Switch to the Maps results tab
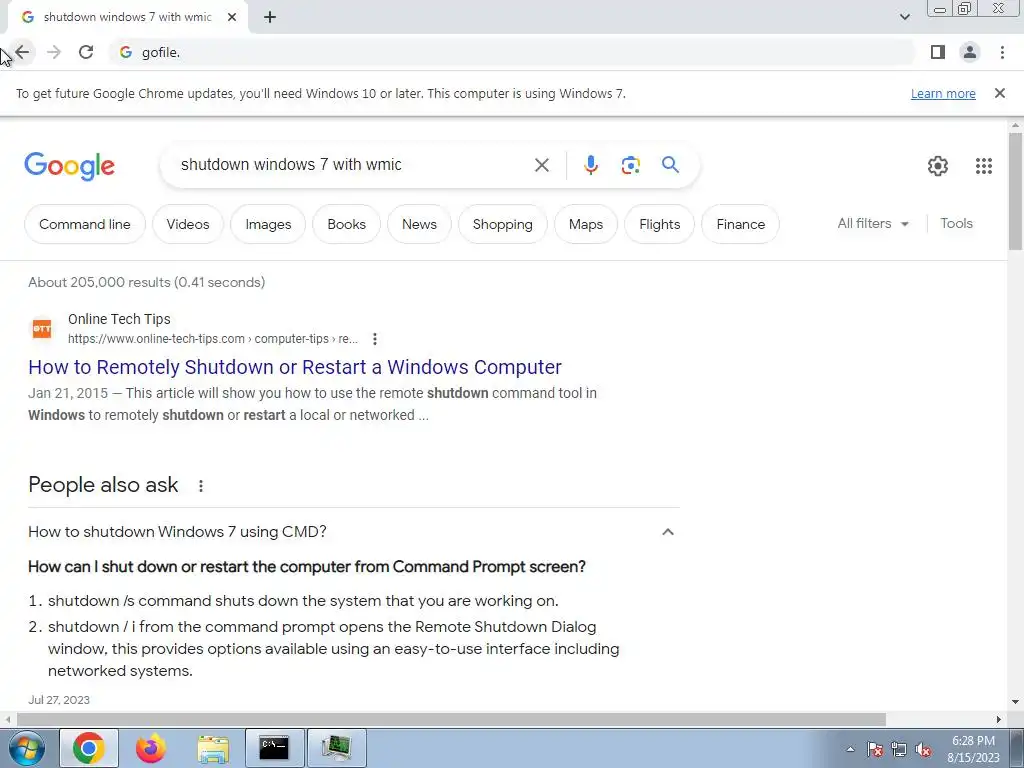The width and height of the screenshot is (1024, 768). [586, 224]
